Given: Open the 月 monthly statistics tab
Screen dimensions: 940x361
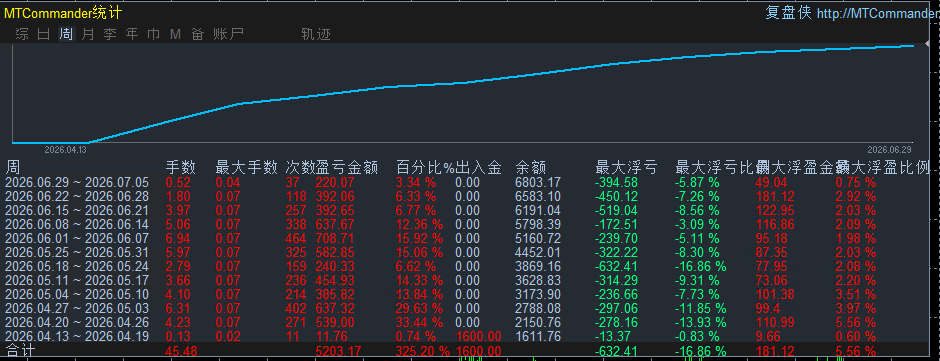Looking at the screenshot, I should click(x=88, y=34).
